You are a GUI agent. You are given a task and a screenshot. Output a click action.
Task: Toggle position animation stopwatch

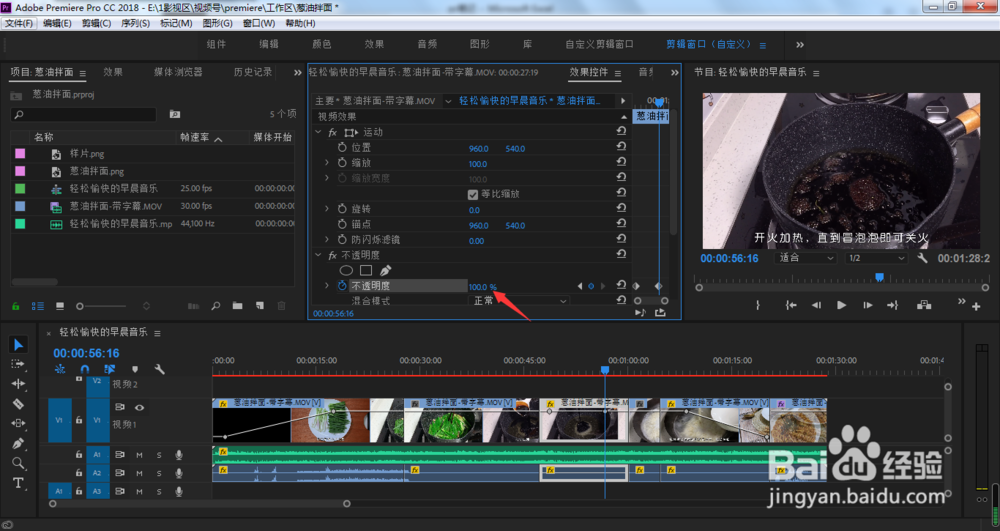(342, 147)
